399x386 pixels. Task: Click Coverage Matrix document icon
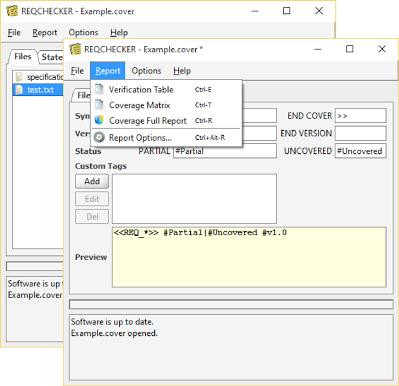coord(99,105)
